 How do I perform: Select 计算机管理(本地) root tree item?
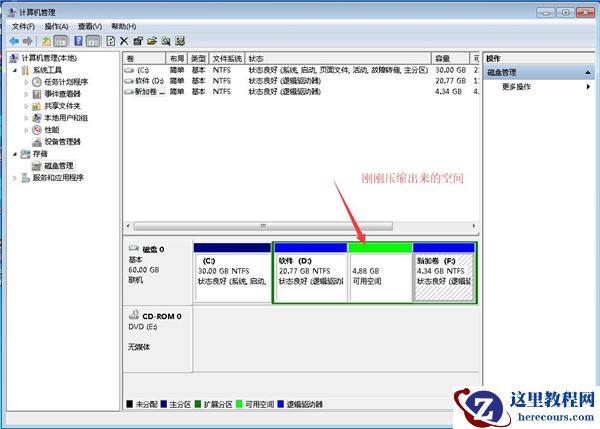(49, 58)
